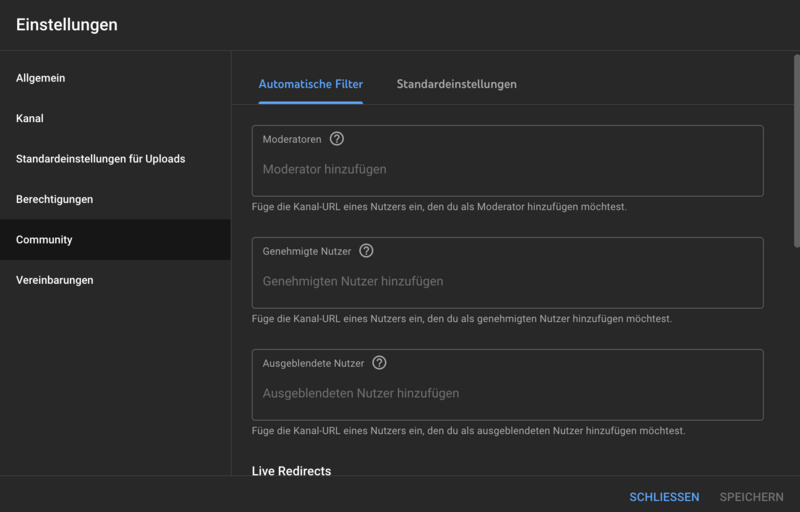This screenshot has width=800, height=512.
Task: Click the Moderator hinzufügen input field
Action: (x=507, y=170)
